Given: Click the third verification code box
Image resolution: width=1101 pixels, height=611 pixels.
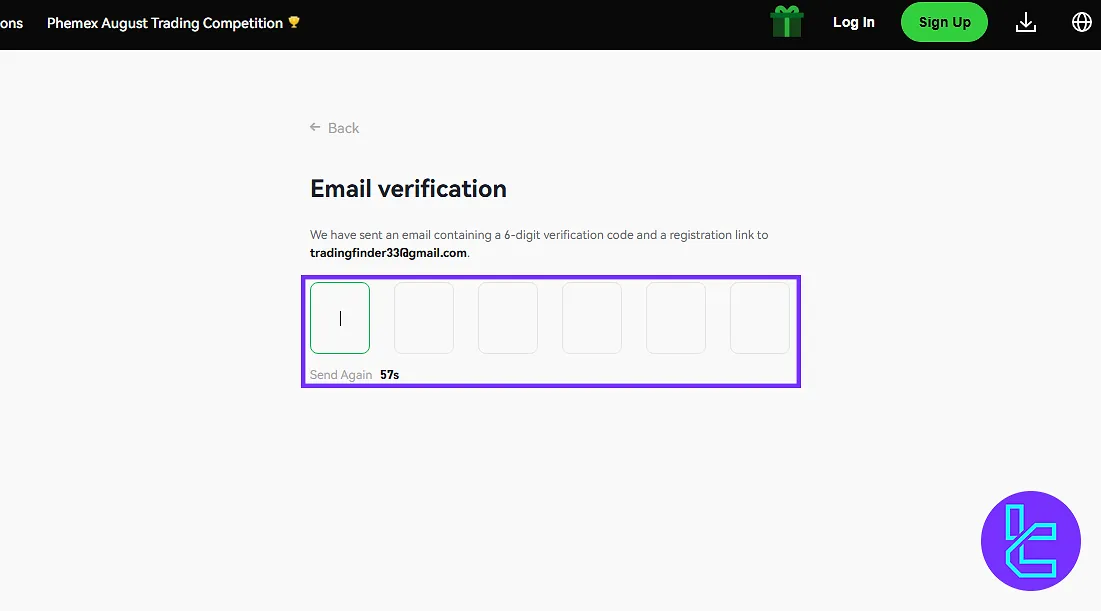Looking at the screenshot, I should click(508, 318).
